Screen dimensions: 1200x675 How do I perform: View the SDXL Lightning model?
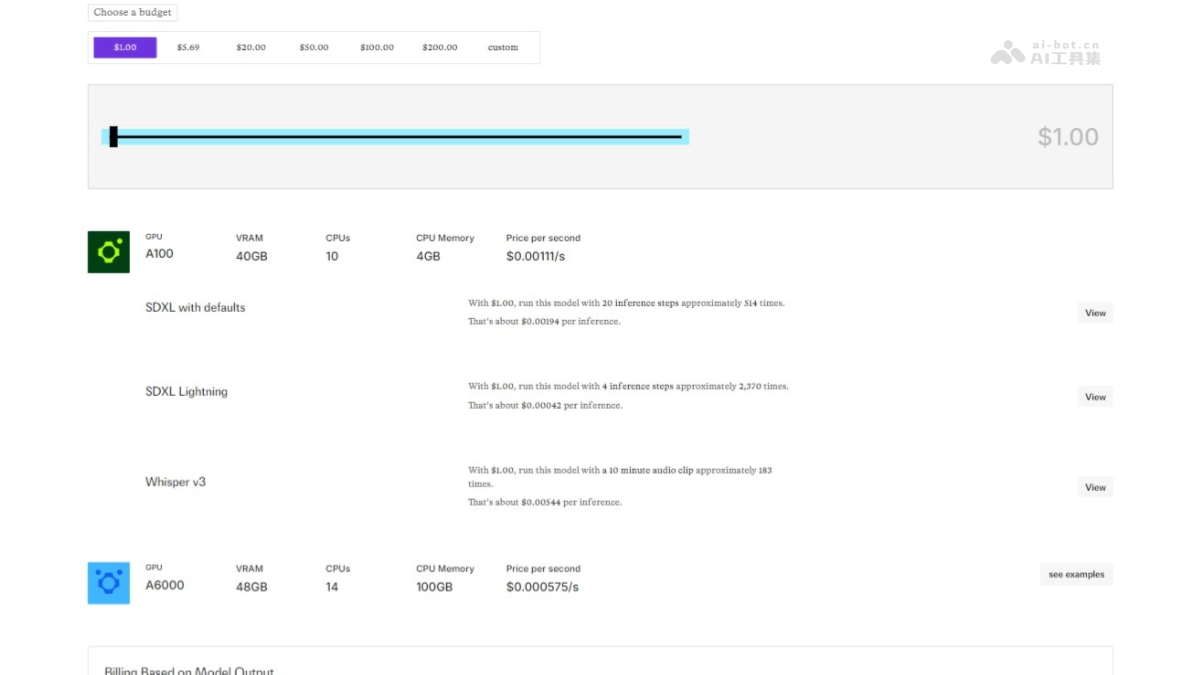tap(1095, 397)
